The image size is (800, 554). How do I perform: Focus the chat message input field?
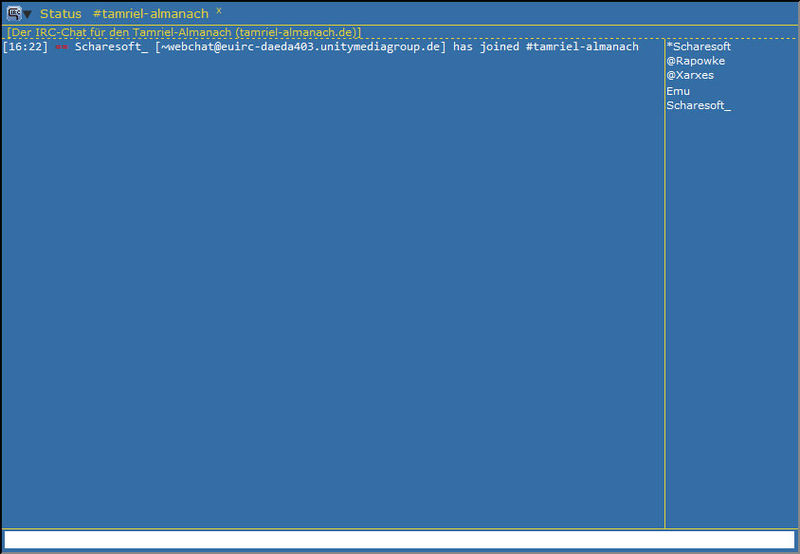(x=400, y=540)
